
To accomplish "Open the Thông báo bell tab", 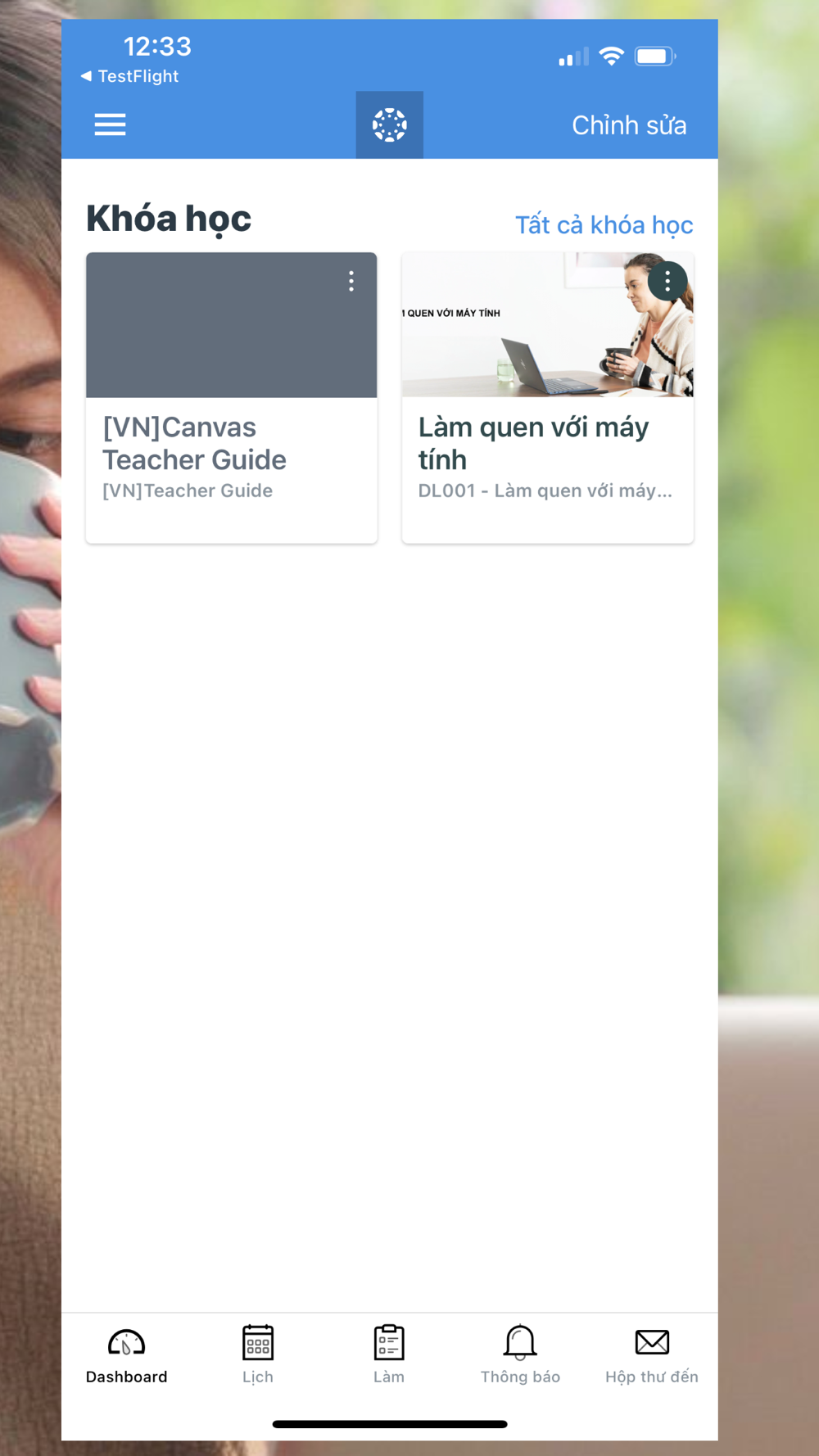I will [520, 1355].
